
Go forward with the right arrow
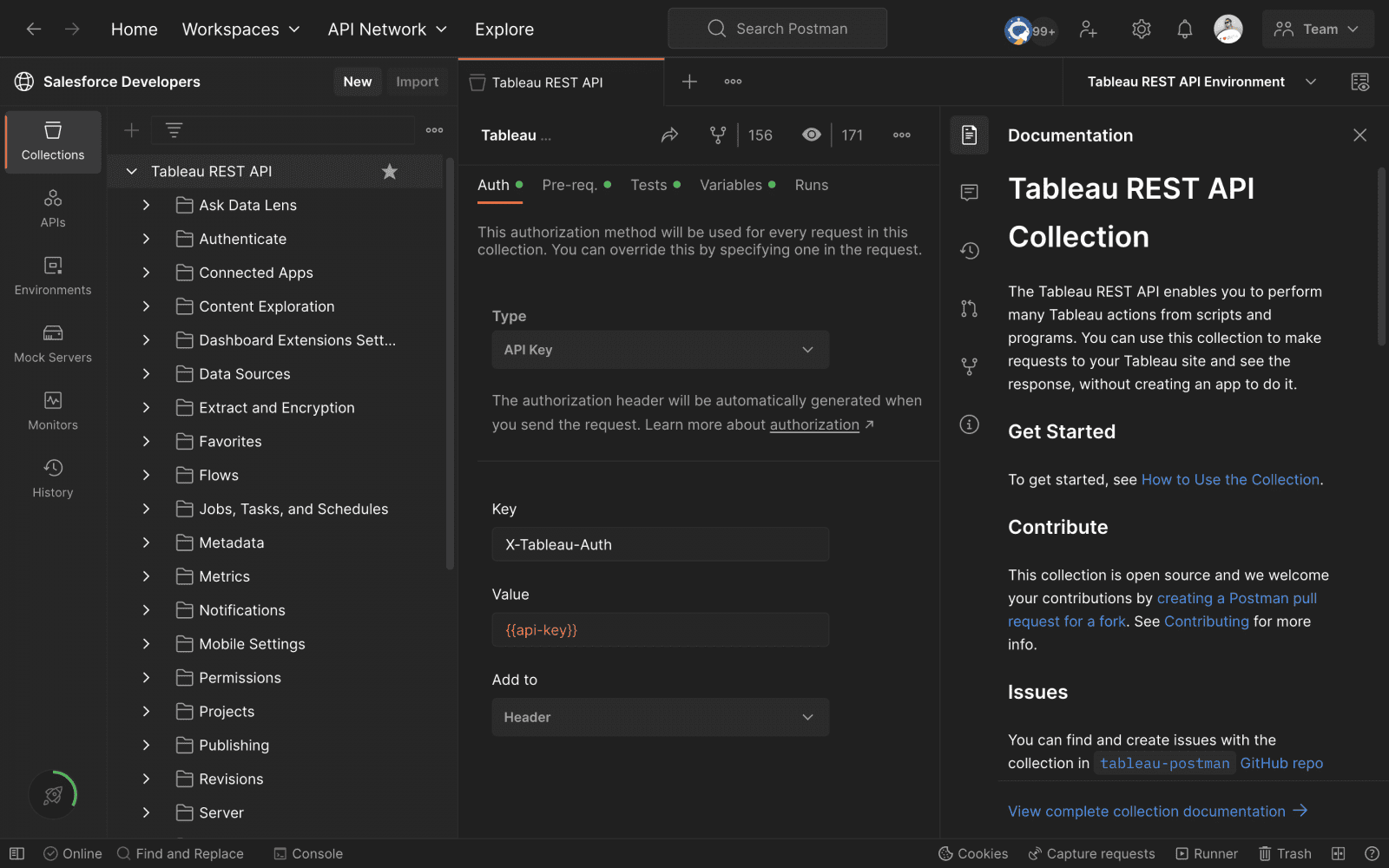72,29
